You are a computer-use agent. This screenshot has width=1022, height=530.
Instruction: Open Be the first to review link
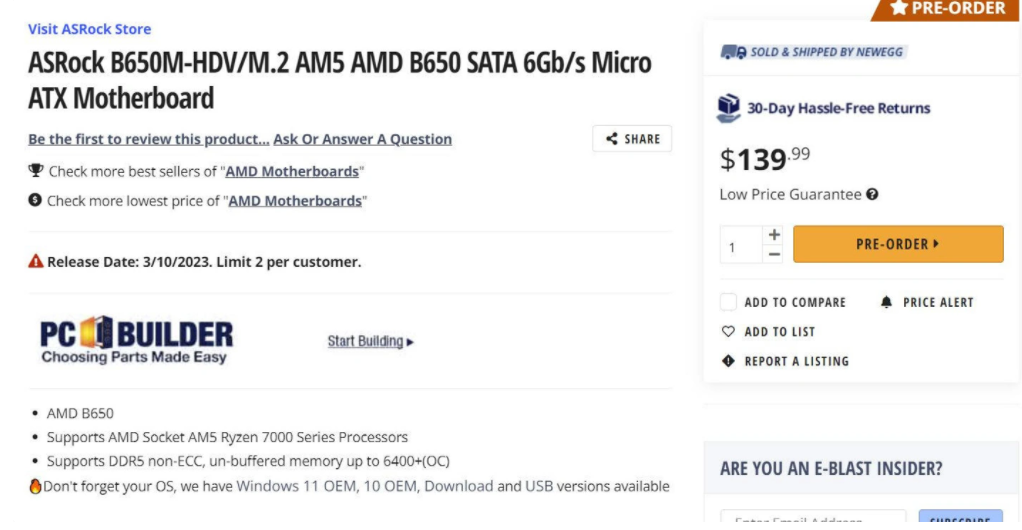[x=148, y=139]
